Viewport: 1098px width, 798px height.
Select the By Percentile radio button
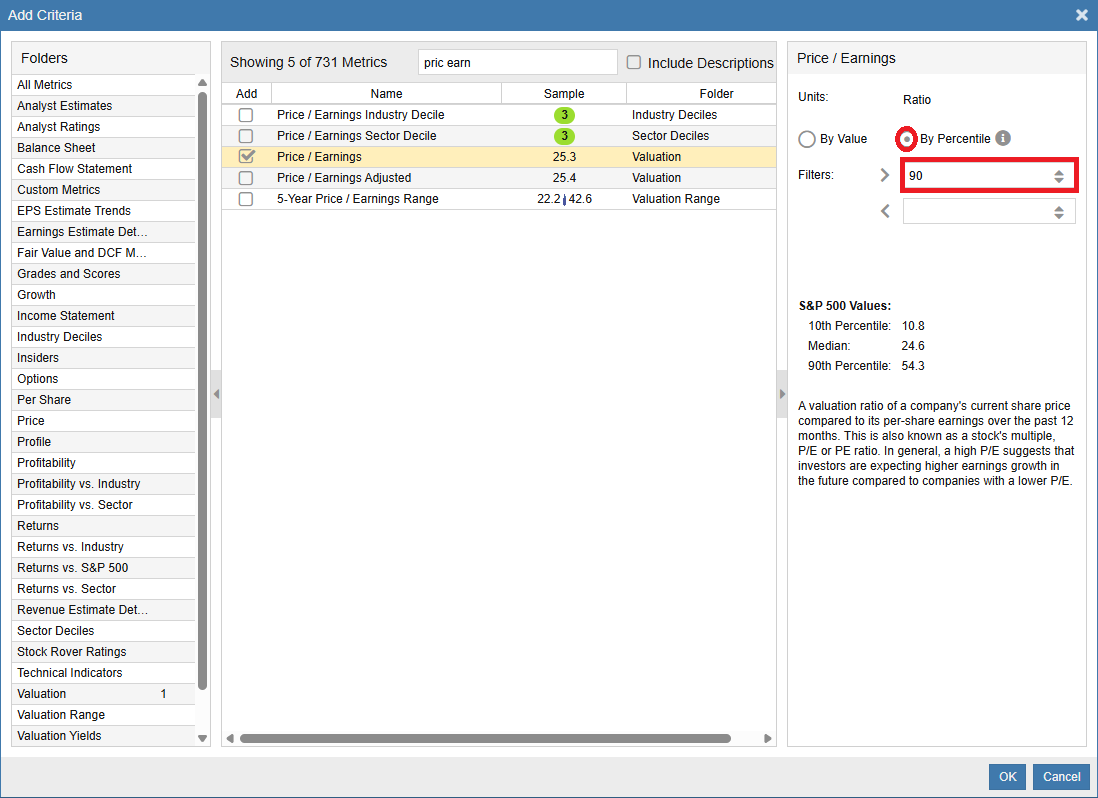tap(907, 139)
